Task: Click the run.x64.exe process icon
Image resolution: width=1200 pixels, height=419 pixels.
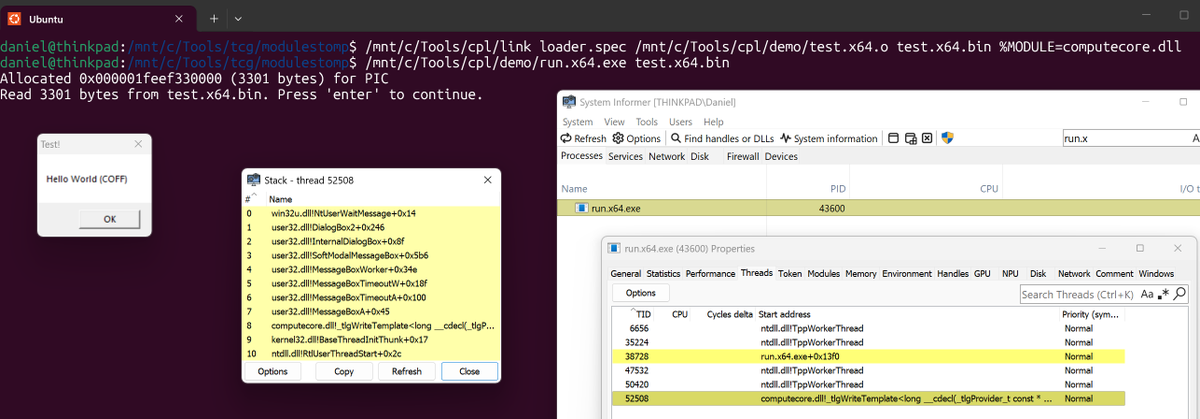Action: pos(581,208)
